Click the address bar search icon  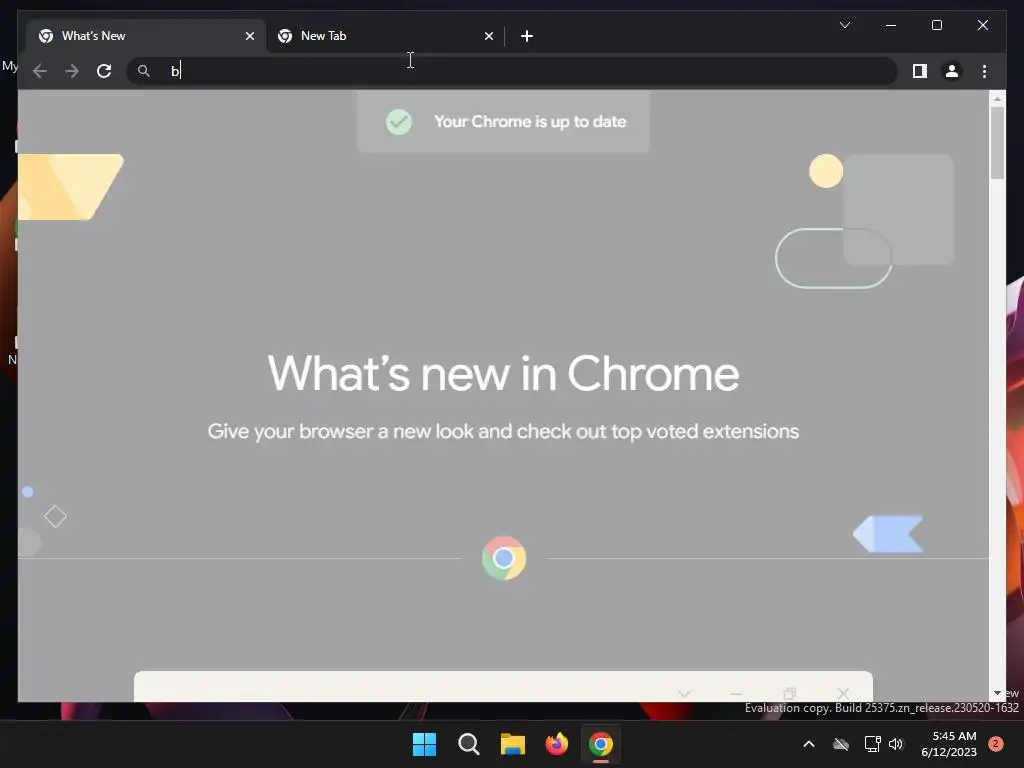pos(144,71)
